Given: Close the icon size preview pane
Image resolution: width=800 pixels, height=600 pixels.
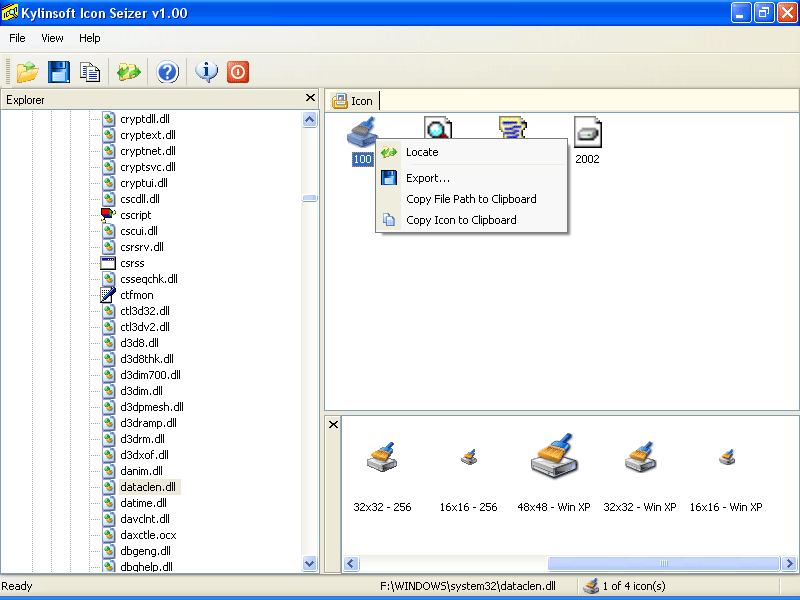Looking at the screenshot, I should (x=333, y=424).
